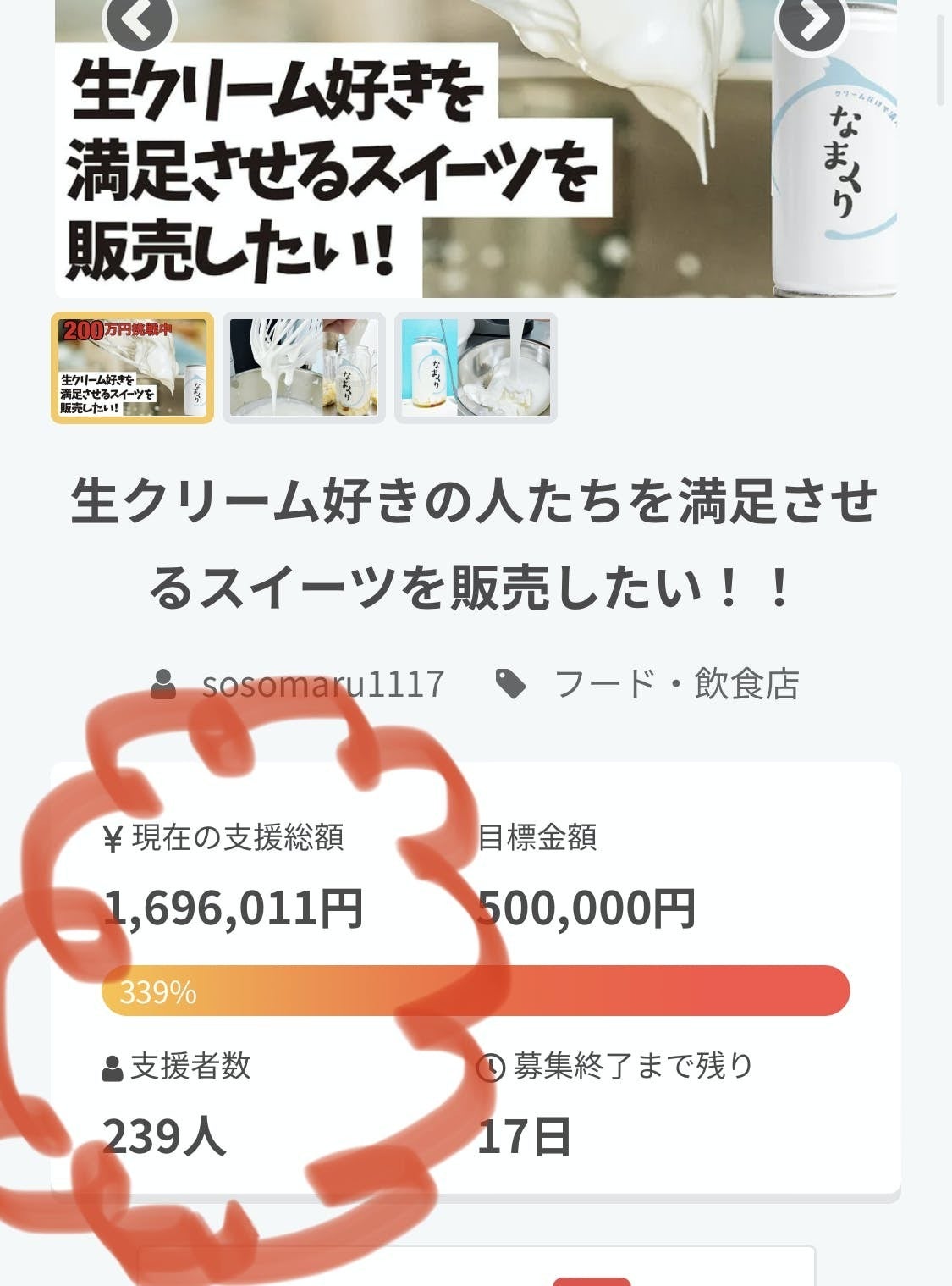Select the third thumbnail showing can and bowl
The image size is (952, 1286).
coord(476,367)
